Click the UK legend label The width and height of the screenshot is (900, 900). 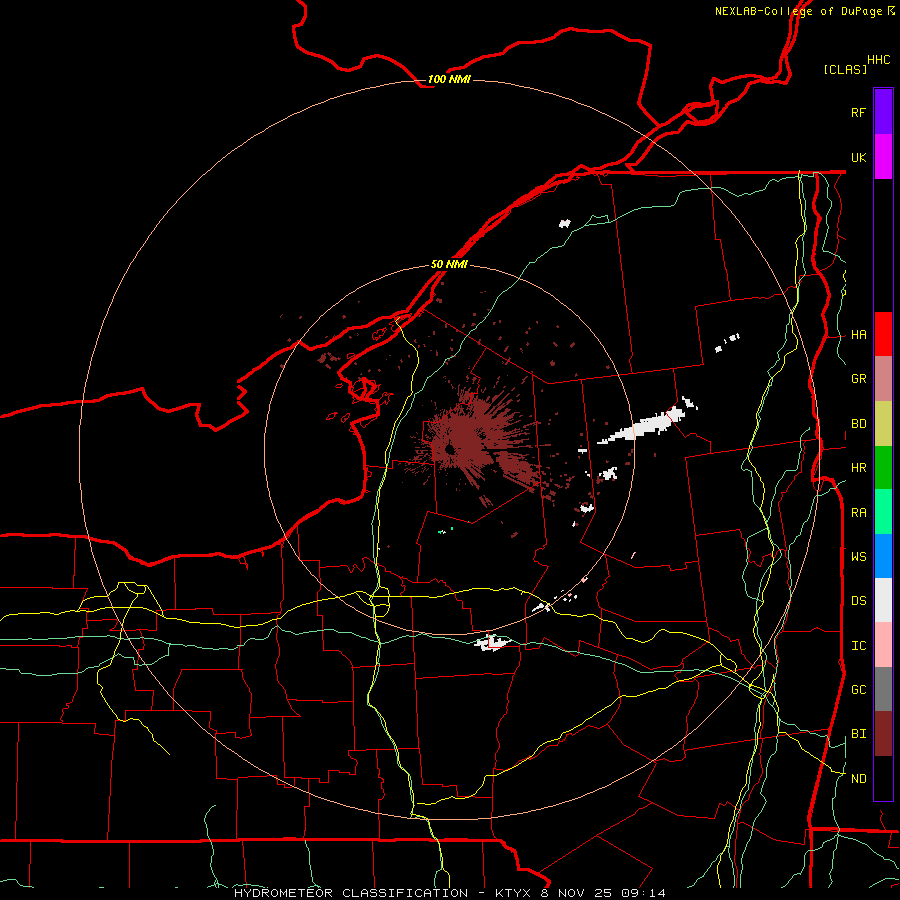click(858, 157)
